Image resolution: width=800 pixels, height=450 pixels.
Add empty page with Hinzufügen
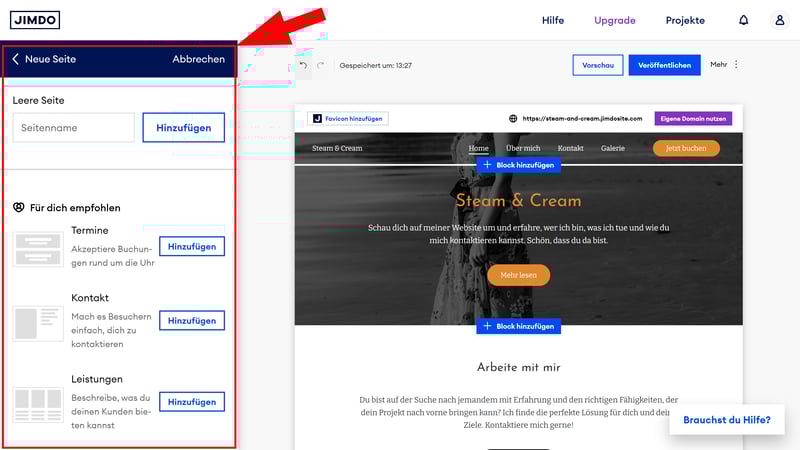[184, 128]
